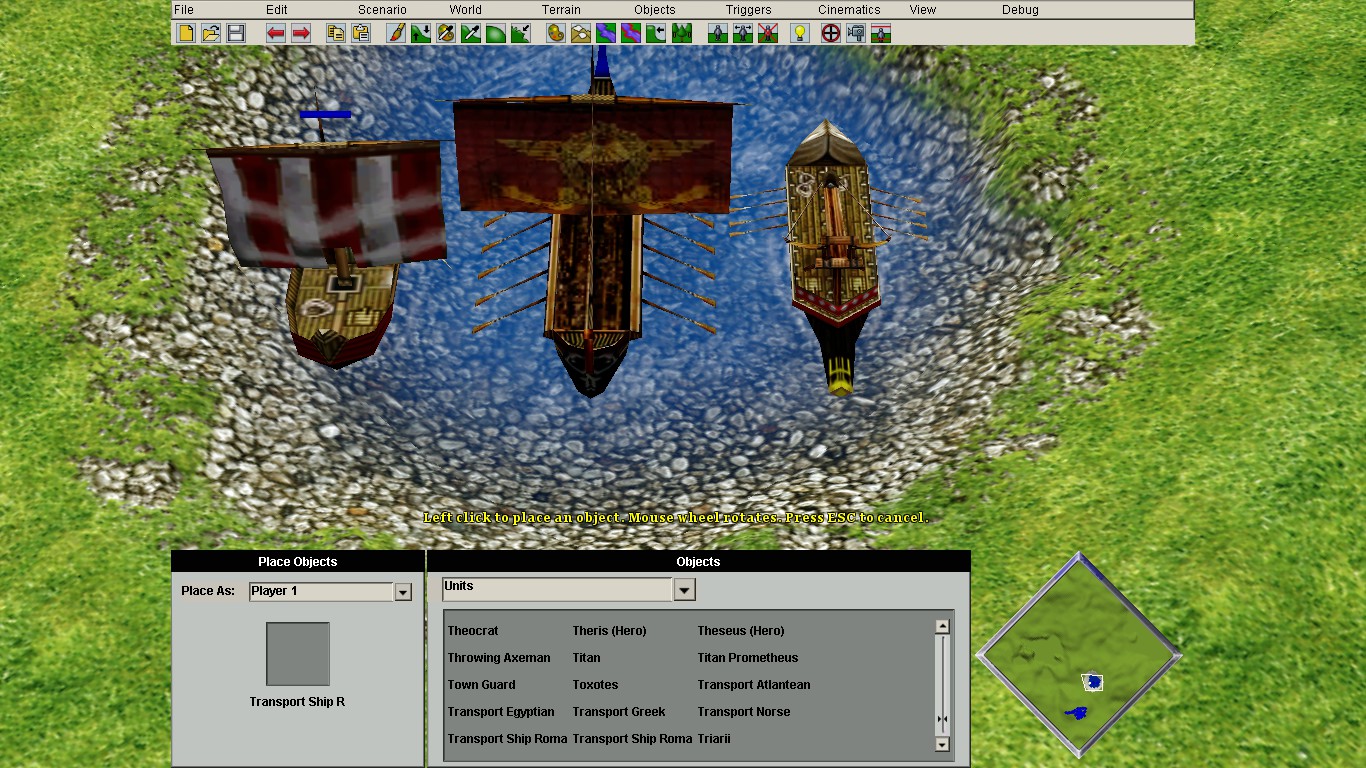Image resolution: width=1366 pixels, height=768 pixels.
Task: Click the New scenario icon
Action: point(185,33)
